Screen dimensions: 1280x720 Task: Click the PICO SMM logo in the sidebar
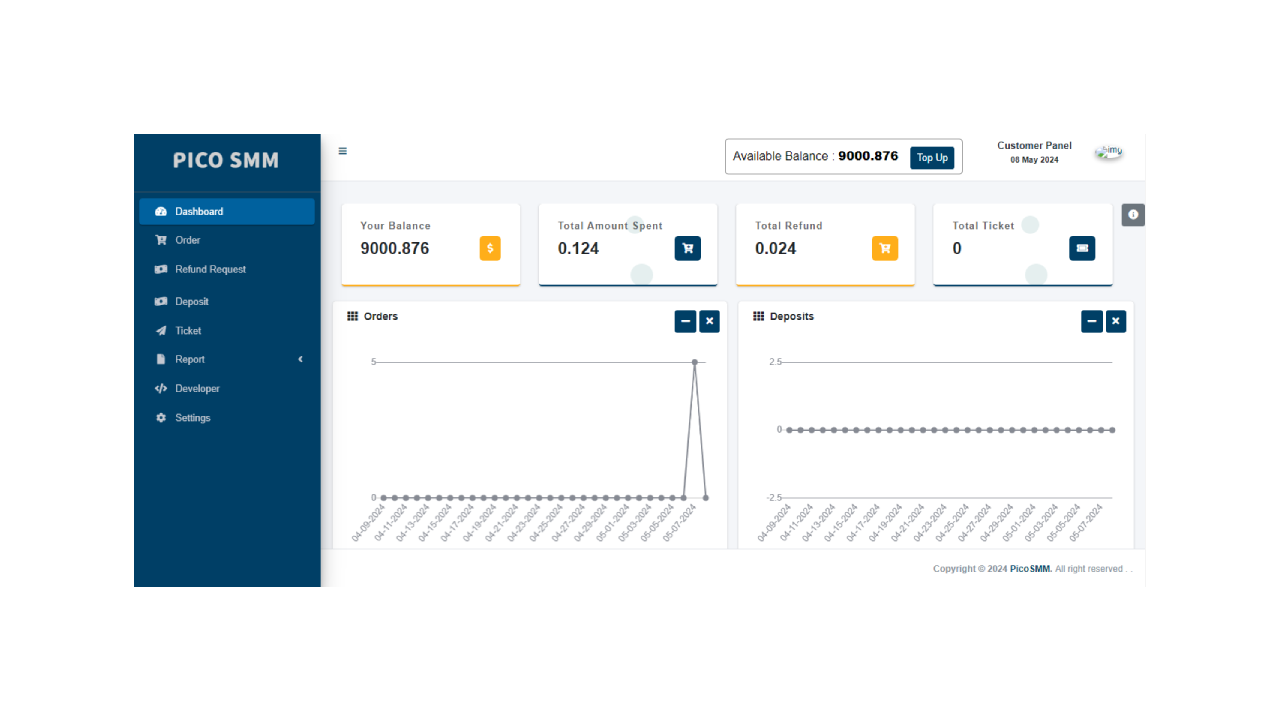pos(226,160)
